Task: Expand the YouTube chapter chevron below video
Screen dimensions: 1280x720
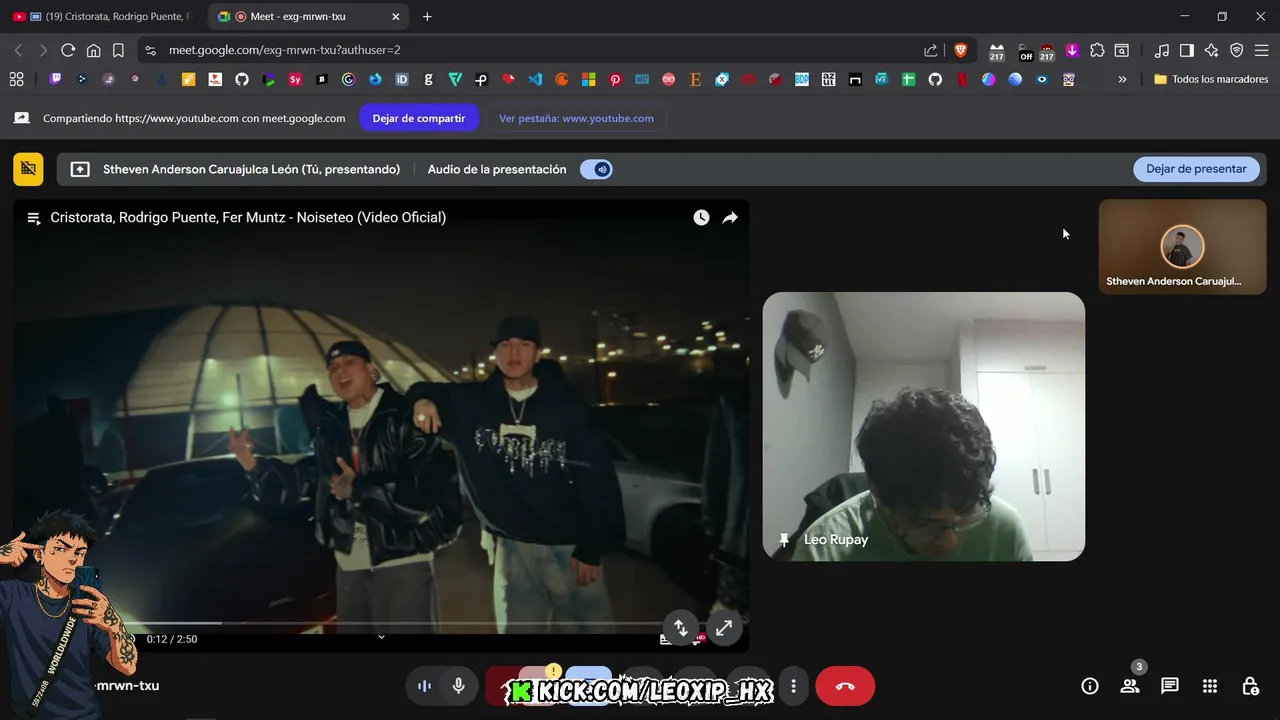Action: 381,637
